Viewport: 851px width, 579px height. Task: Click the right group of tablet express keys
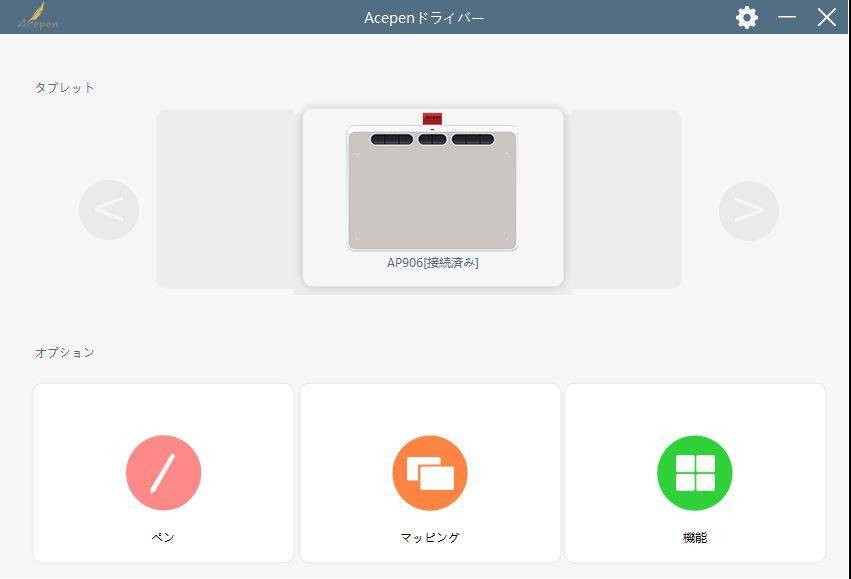[x=473, y=139]
